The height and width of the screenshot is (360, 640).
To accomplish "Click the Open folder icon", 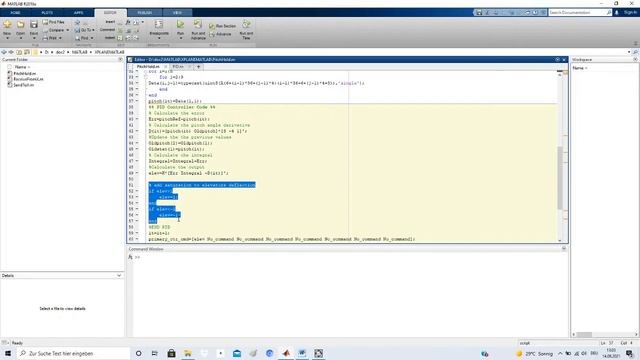I will 20,25.
